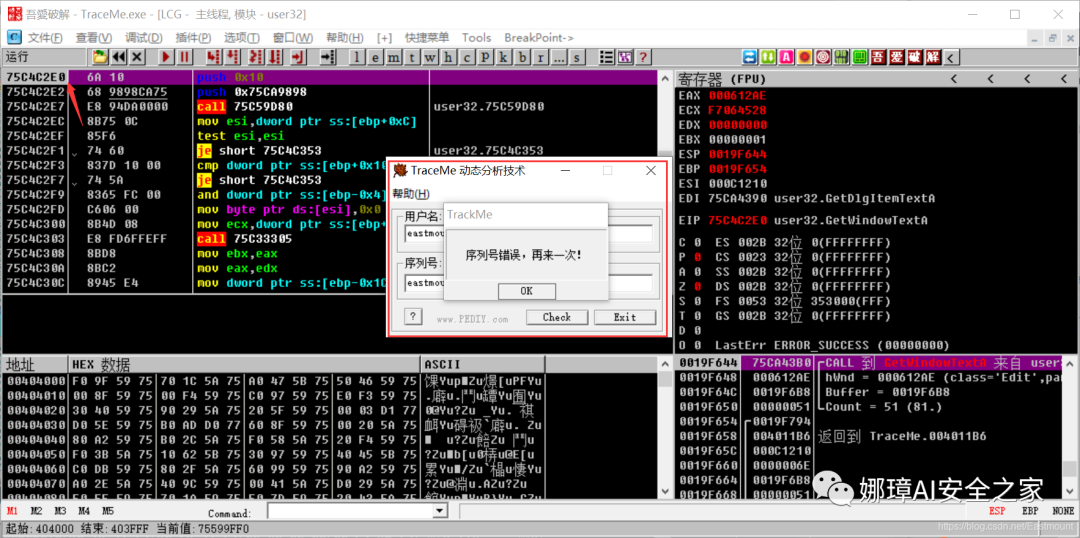Click the Check button in the TraceMe dialog

pos(557,317)
